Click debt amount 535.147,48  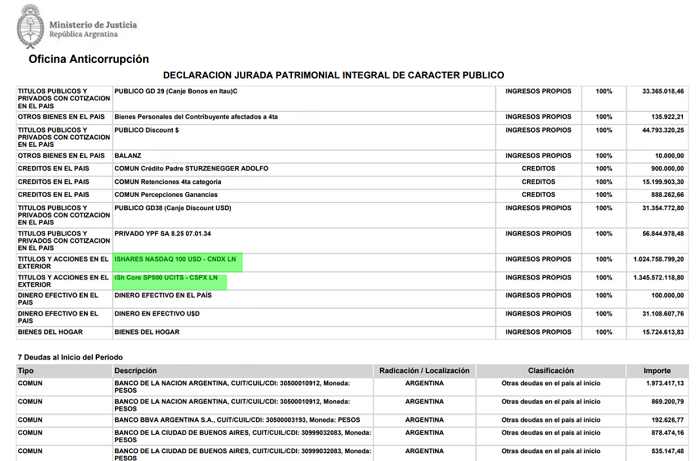pos(667,451)
